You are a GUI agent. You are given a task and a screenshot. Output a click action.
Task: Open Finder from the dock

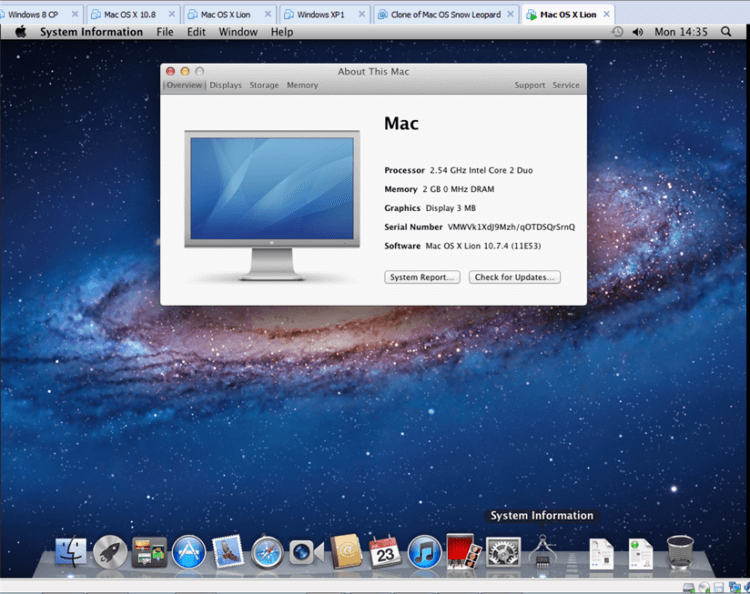(x=71, y=552)
